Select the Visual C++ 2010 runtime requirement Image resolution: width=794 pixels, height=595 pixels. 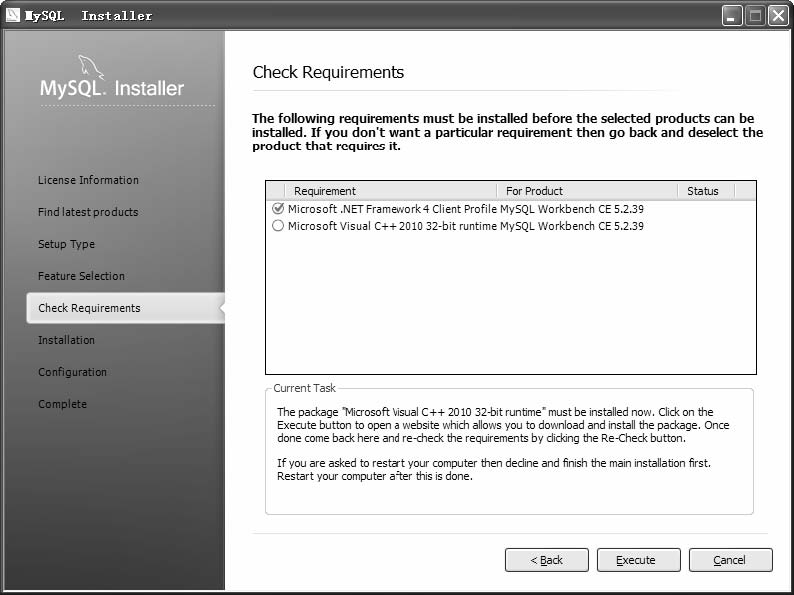(x=278, y=226)
